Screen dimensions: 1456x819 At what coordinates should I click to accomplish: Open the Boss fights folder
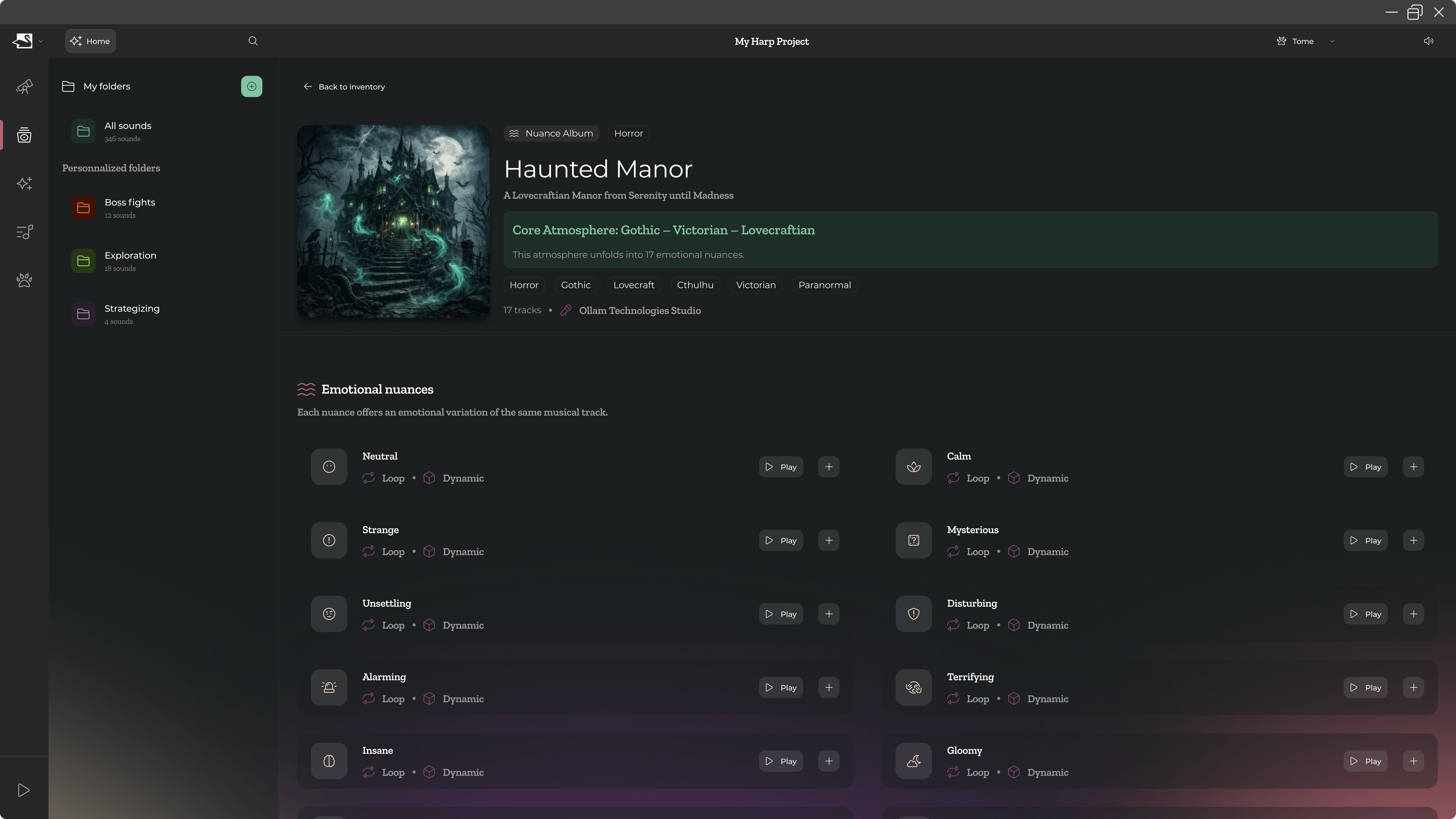coord(130,207)
